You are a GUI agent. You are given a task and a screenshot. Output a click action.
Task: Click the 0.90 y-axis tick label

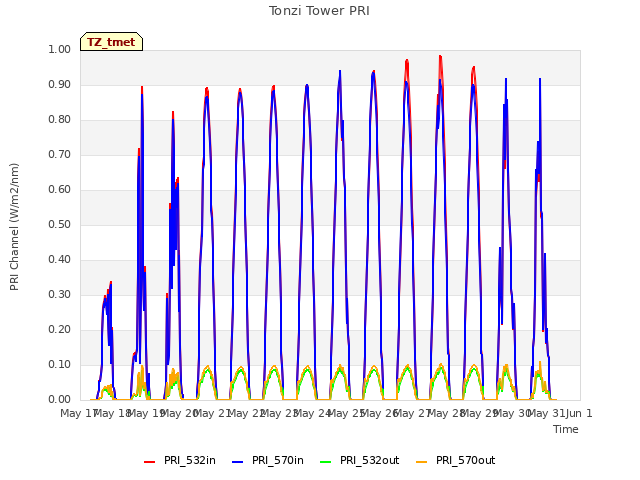60,84
